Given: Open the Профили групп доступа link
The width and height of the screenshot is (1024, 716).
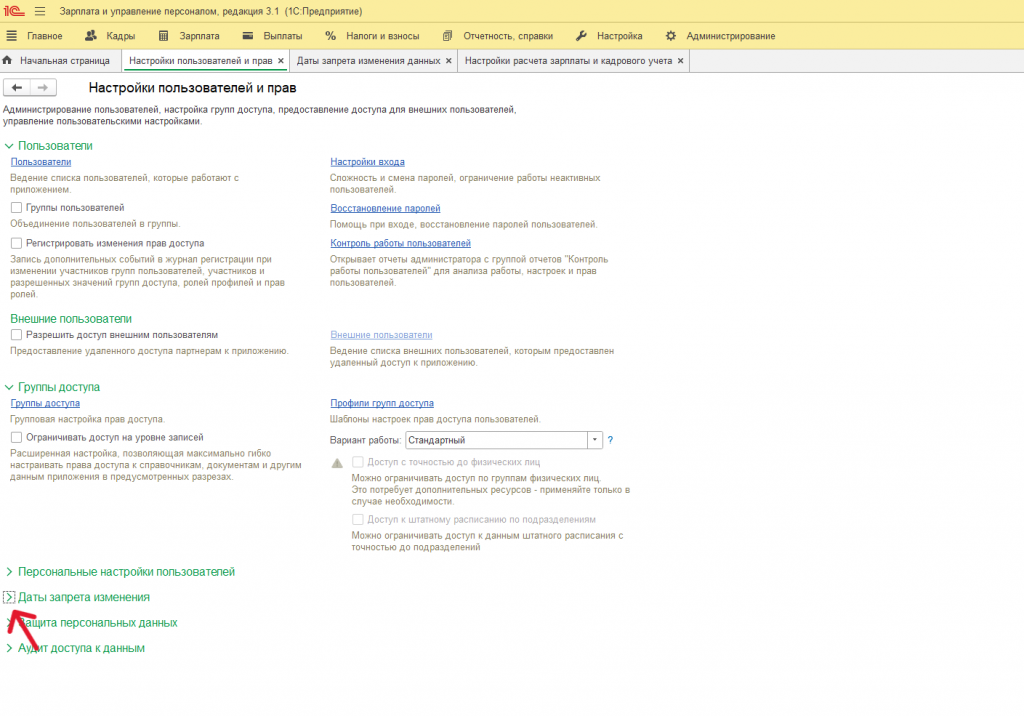Looking at the screenshot, I should coord(382,403).
